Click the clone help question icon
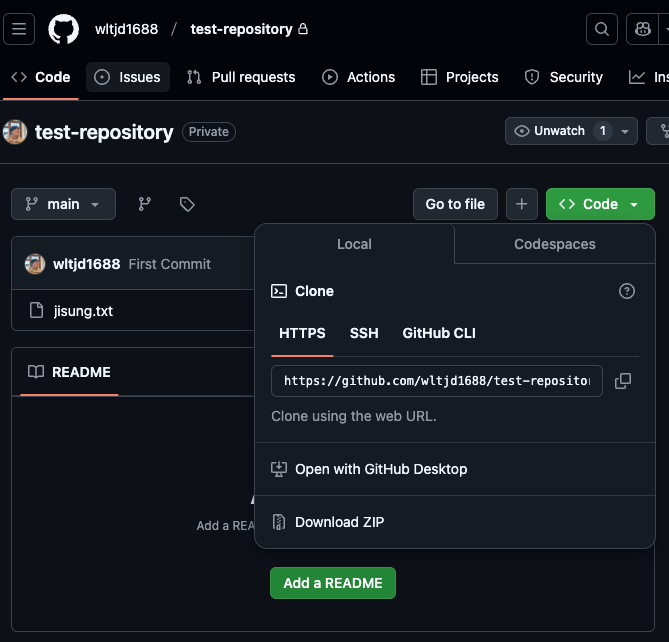Image resolution: width=669 pixels, height=642 pixels. 627,291
